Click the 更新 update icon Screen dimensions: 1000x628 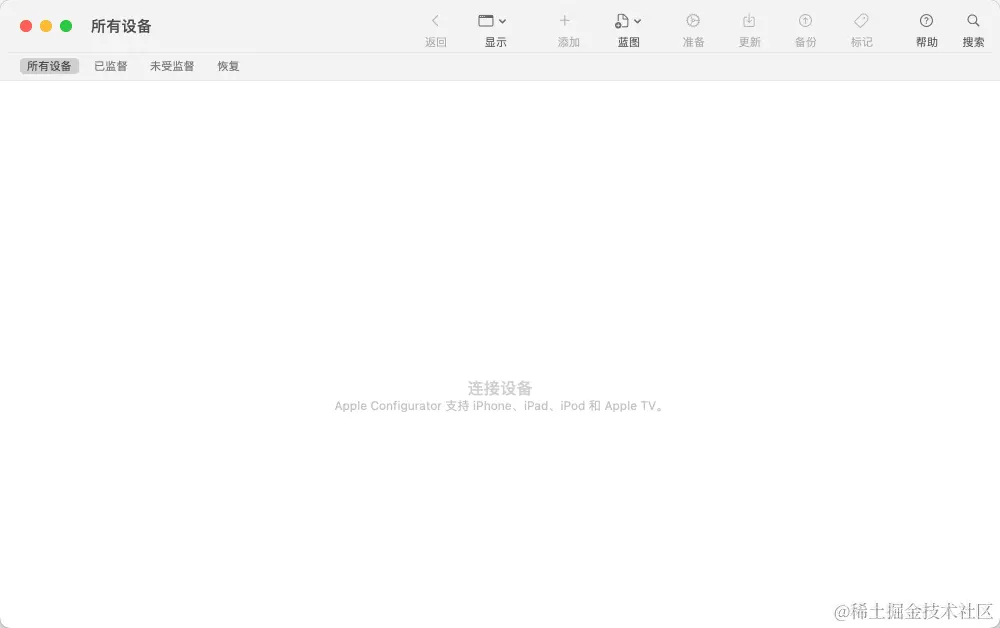749,21
